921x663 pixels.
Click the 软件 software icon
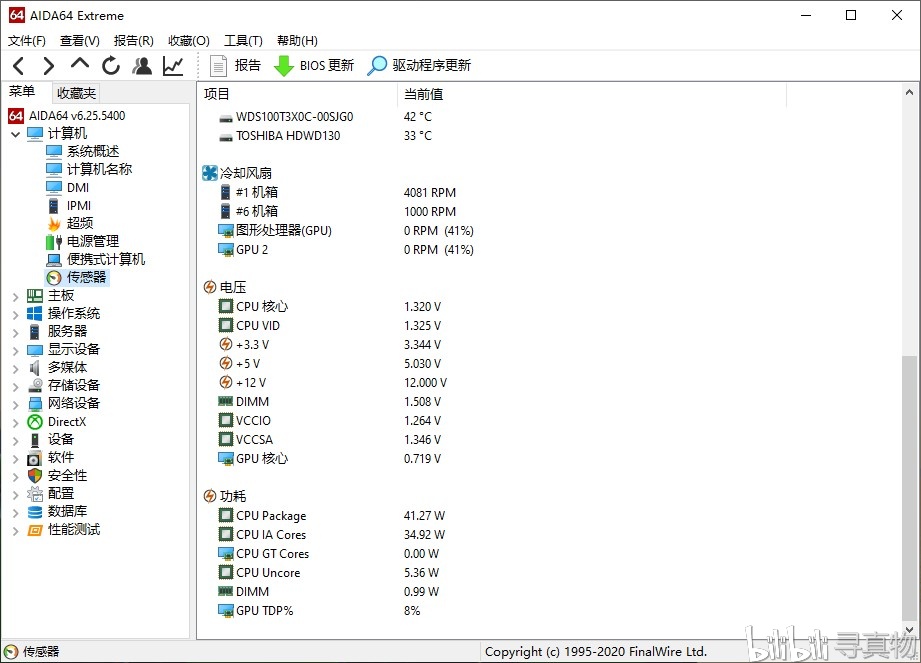35,458
